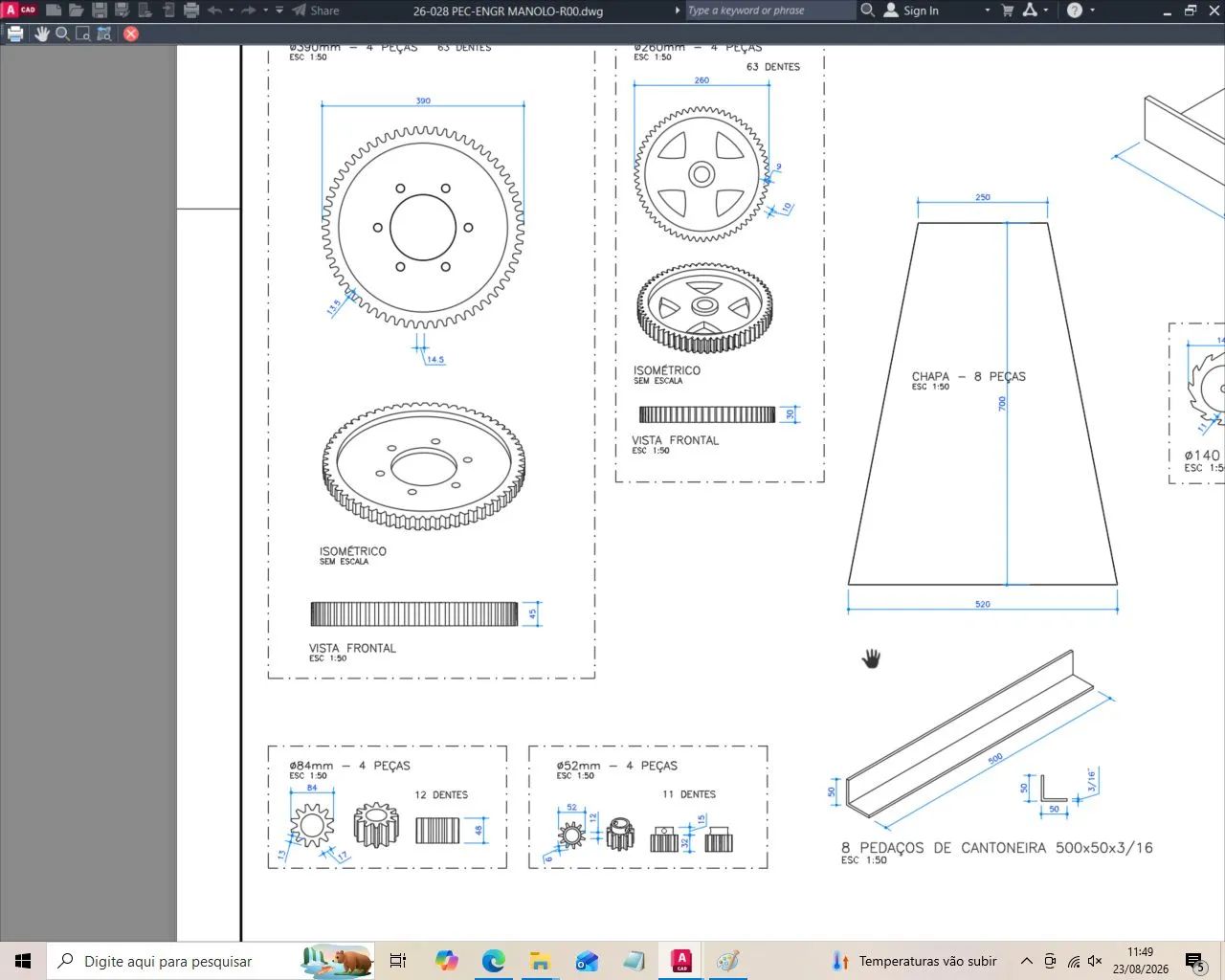Open the weather widget Temperaturas vão subir
The image size is (1225, 980).
click(915, 961)
